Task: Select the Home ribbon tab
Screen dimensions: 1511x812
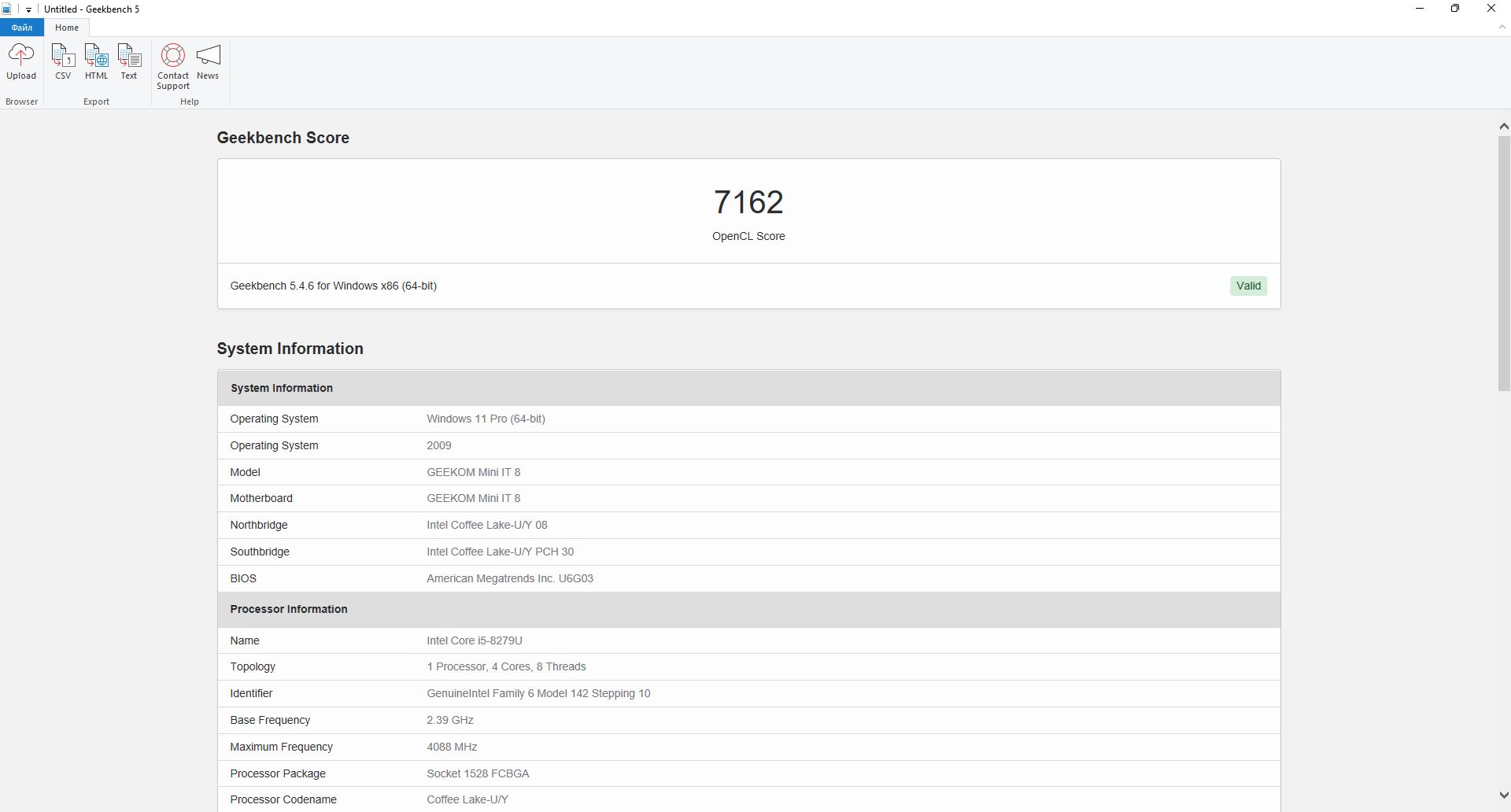Action: tap(67, 28)
